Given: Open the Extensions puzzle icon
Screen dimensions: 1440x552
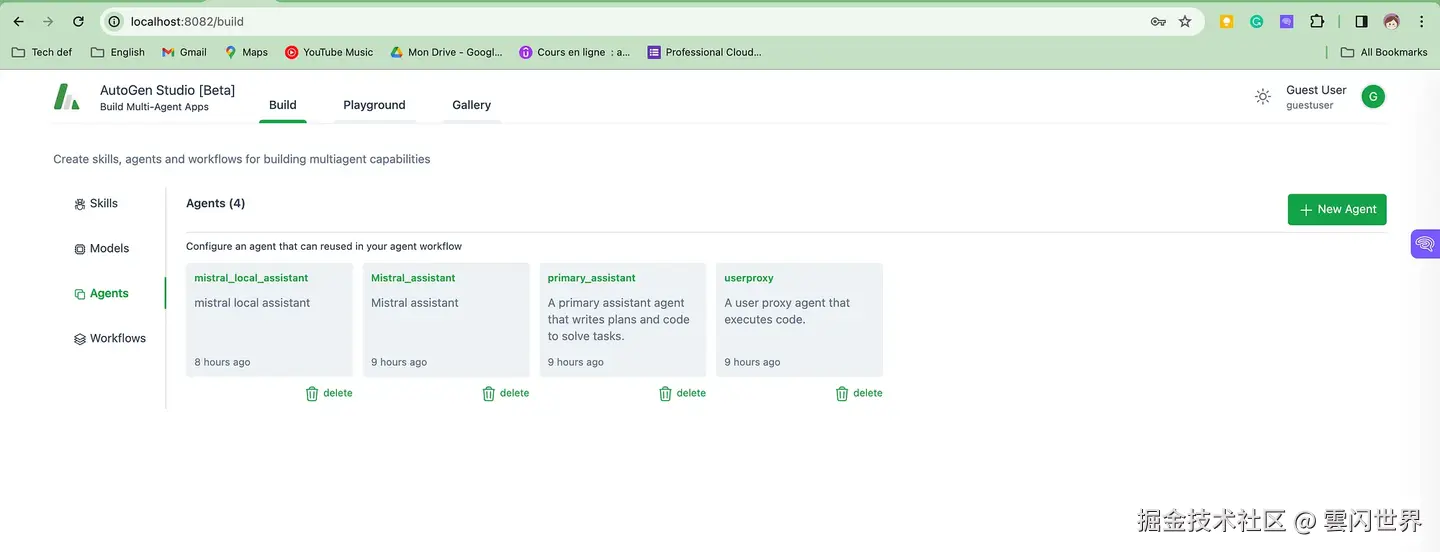Looking at the screenshot, I should tap(1317, 21).
